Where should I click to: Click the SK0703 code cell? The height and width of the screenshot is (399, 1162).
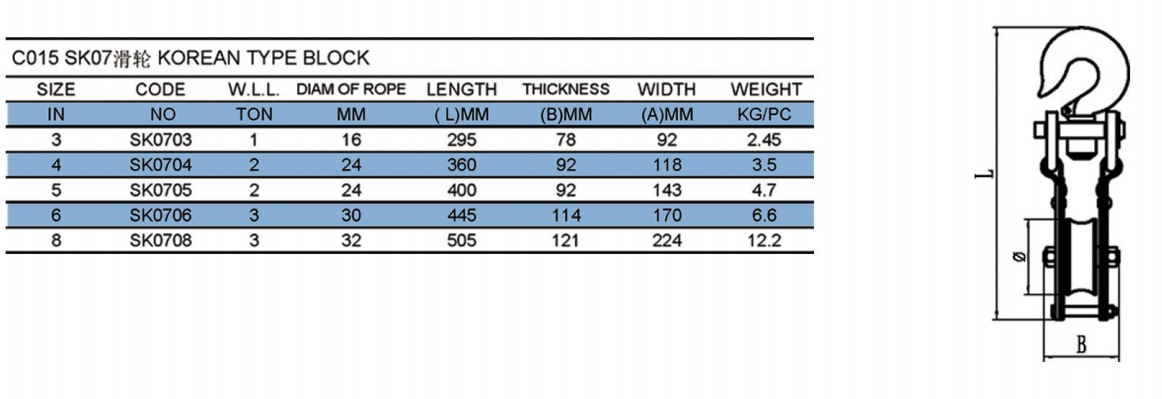coord(161,139)
